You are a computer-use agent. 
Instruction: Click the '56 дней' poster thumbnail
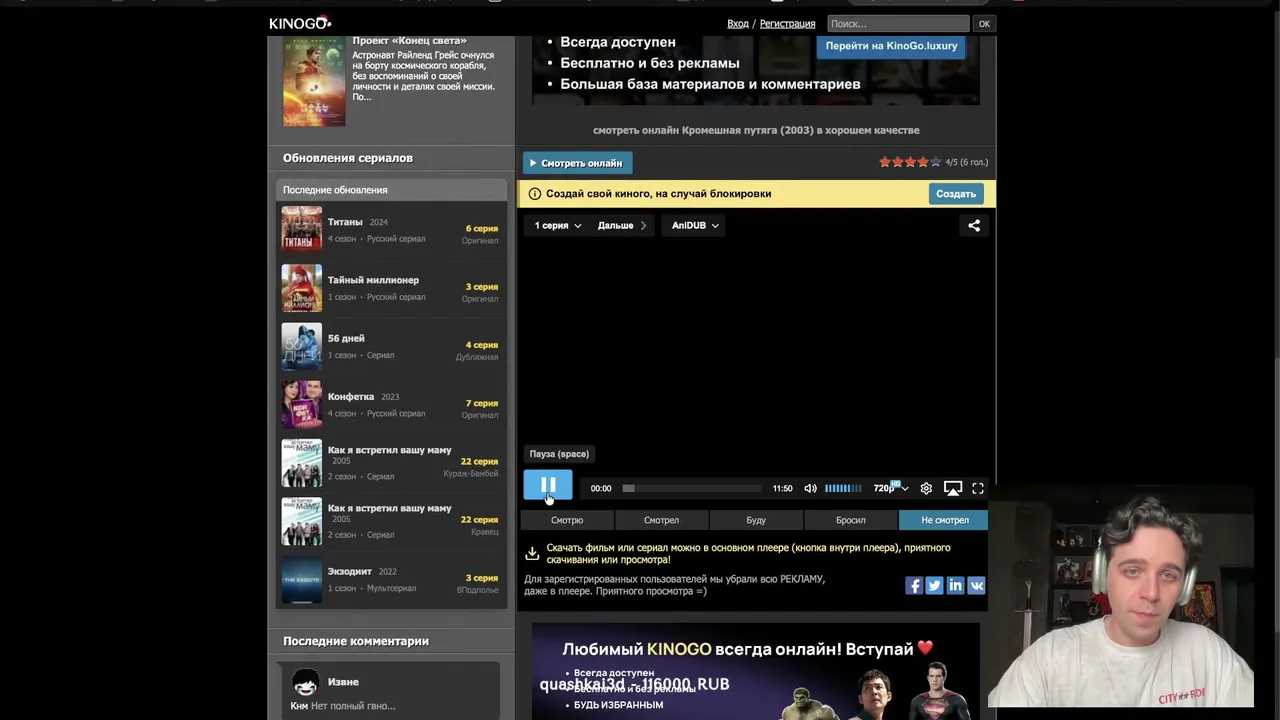coord(301,345)
